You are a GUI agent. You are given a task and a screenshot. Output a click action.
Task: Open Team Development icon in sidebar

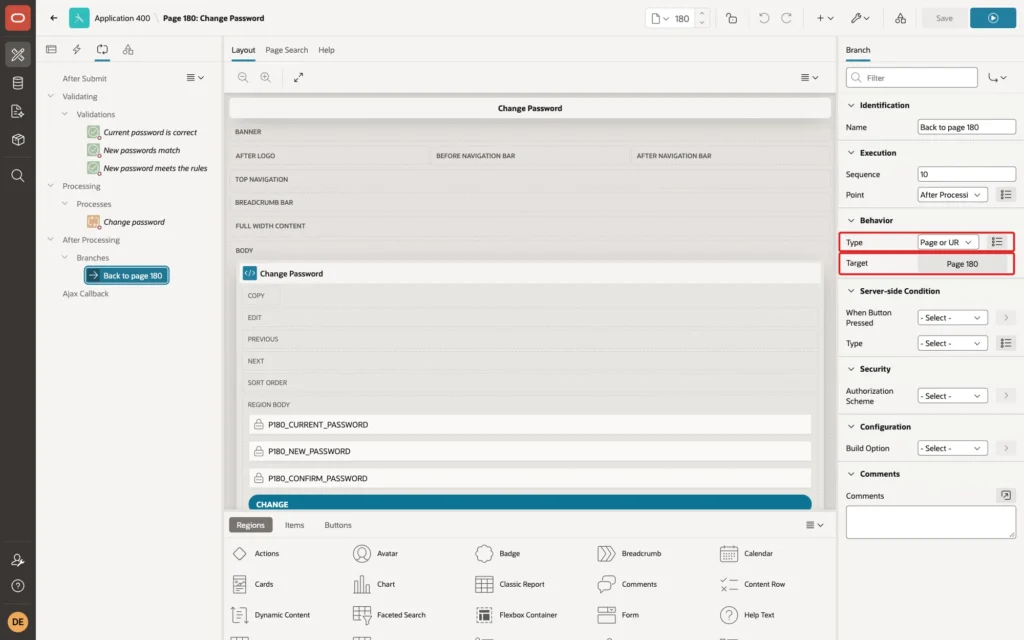point(18,111)
